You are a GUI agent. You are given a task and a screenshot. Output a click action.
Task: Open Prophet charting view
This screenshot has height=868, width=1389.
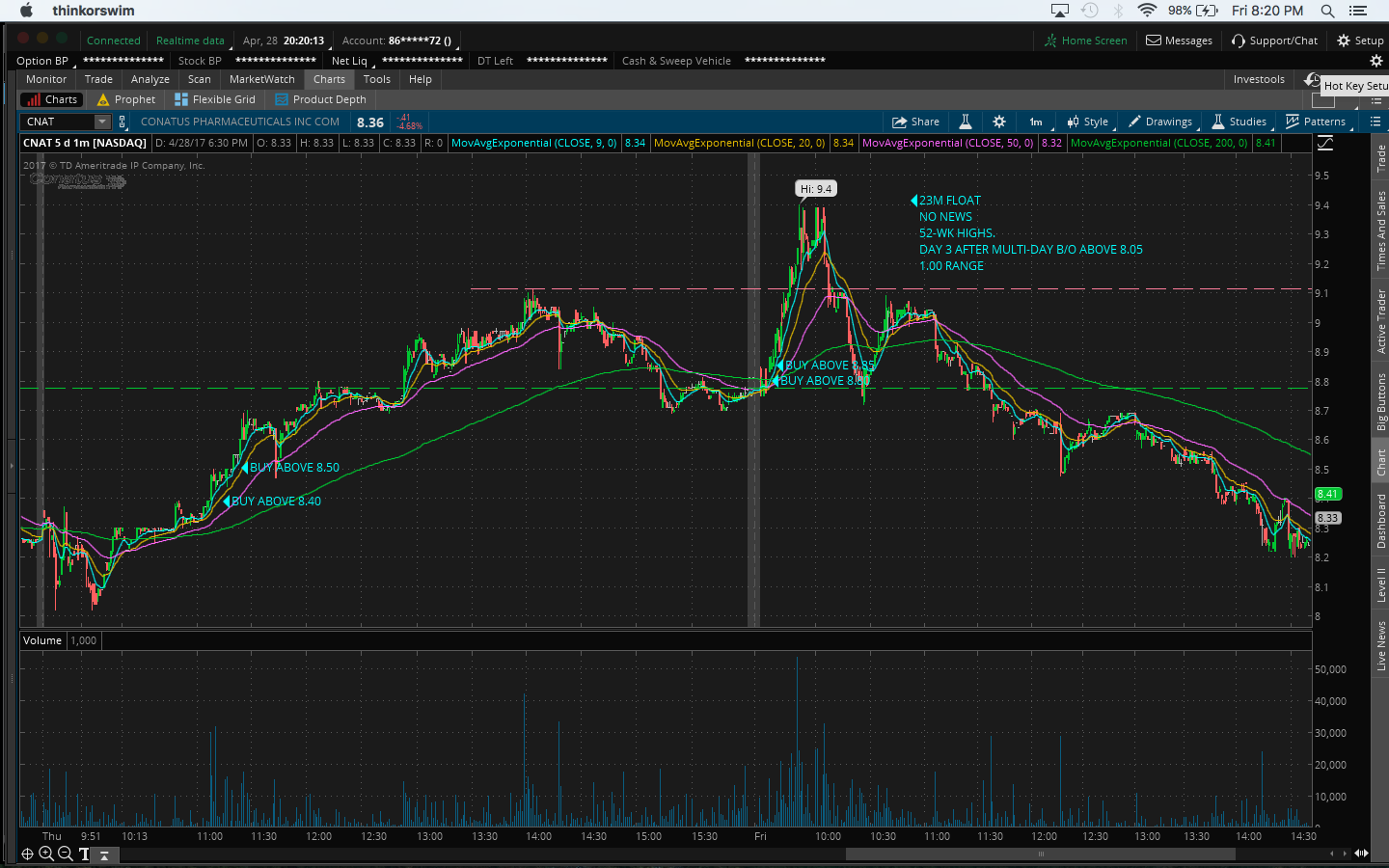[x=126, y=99]
